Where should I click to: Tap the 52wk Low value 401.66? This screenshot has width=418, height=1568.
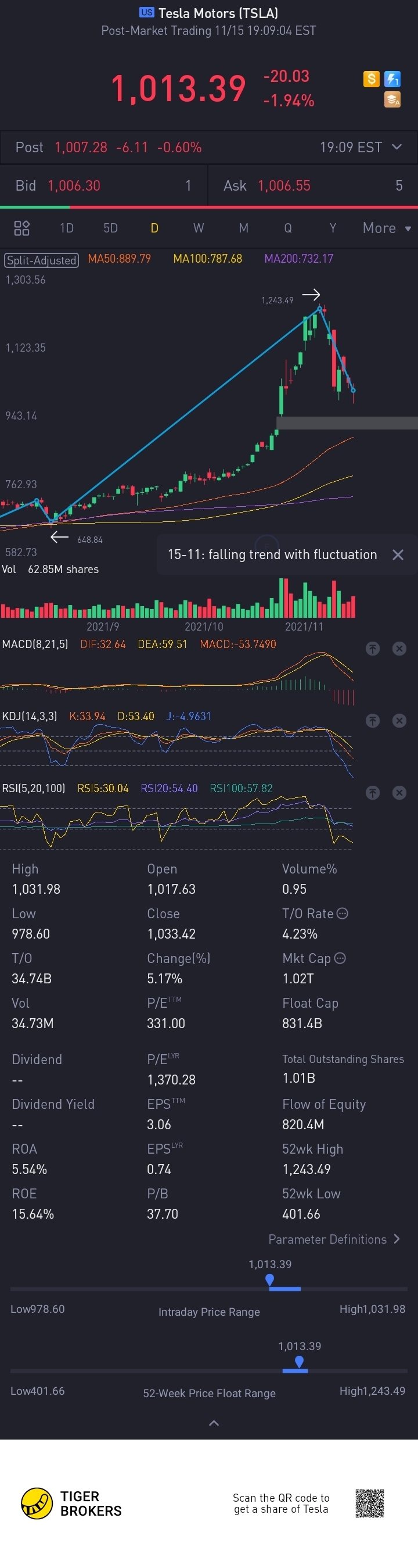point(301,1213)
